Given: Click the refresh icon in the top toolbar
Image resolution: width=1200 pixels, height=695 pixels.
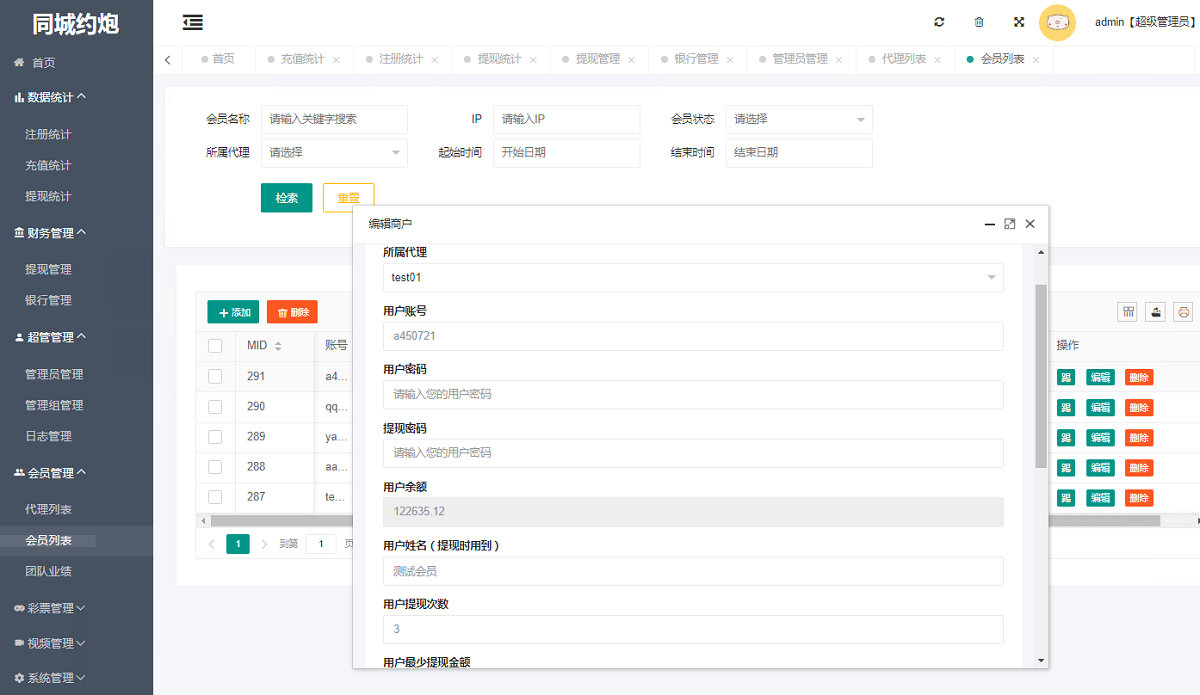Looking at the screenshot, I should (938, 21).
